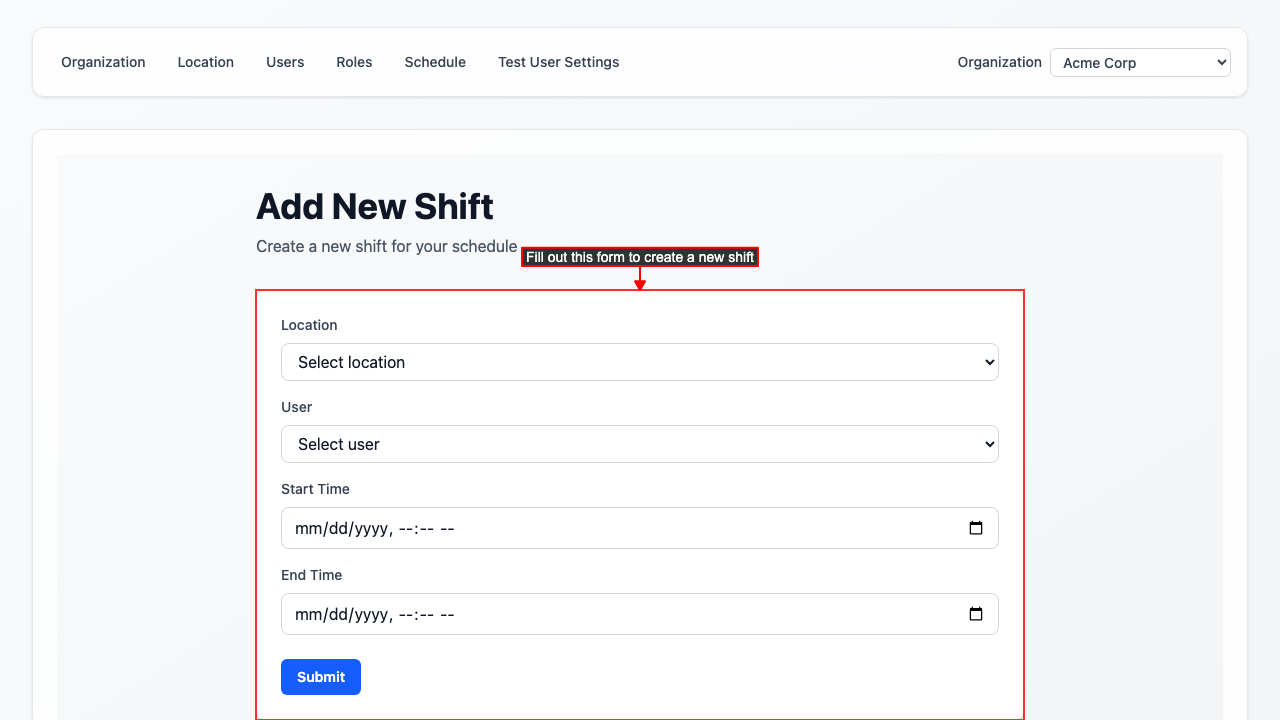Click the 'Create a new shift' subtitle text
The width and height of the screenshot is (1280, 720).
tap(386, 246)
